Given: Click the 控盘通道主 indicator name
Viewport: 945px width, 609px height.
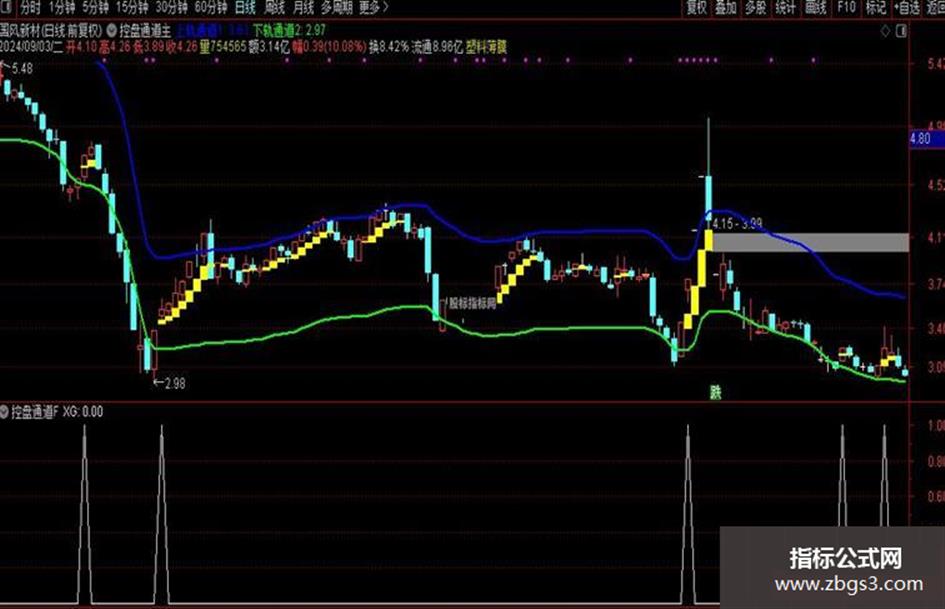Looking at the screenshot, I should click(x=145, y=30).
